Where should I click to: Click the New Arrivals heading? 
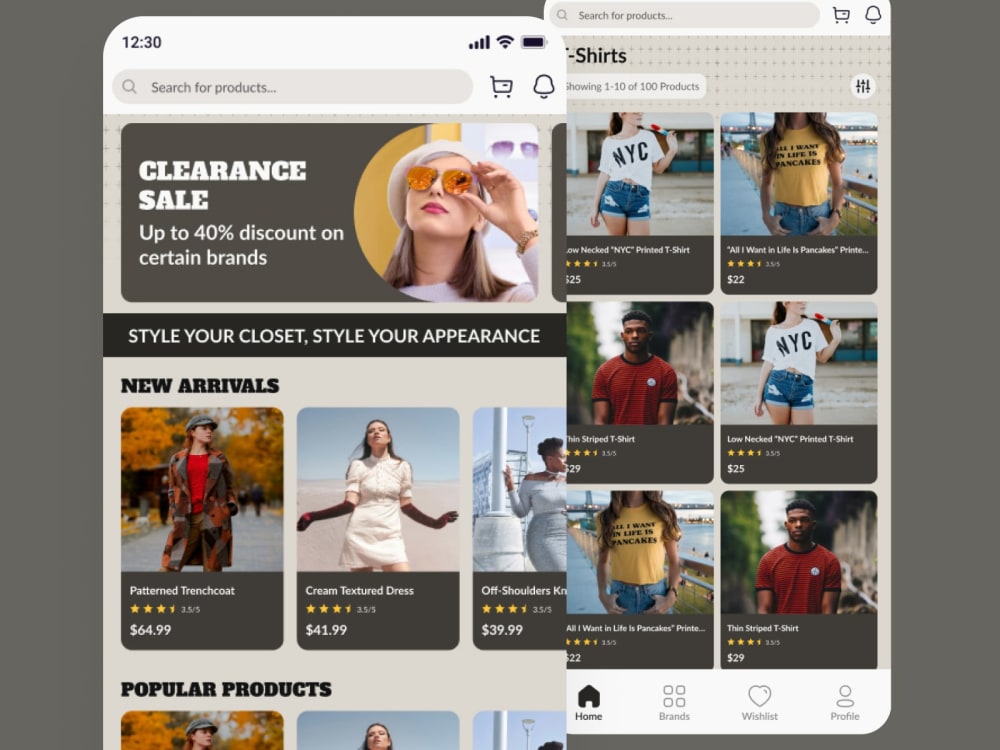200,386
